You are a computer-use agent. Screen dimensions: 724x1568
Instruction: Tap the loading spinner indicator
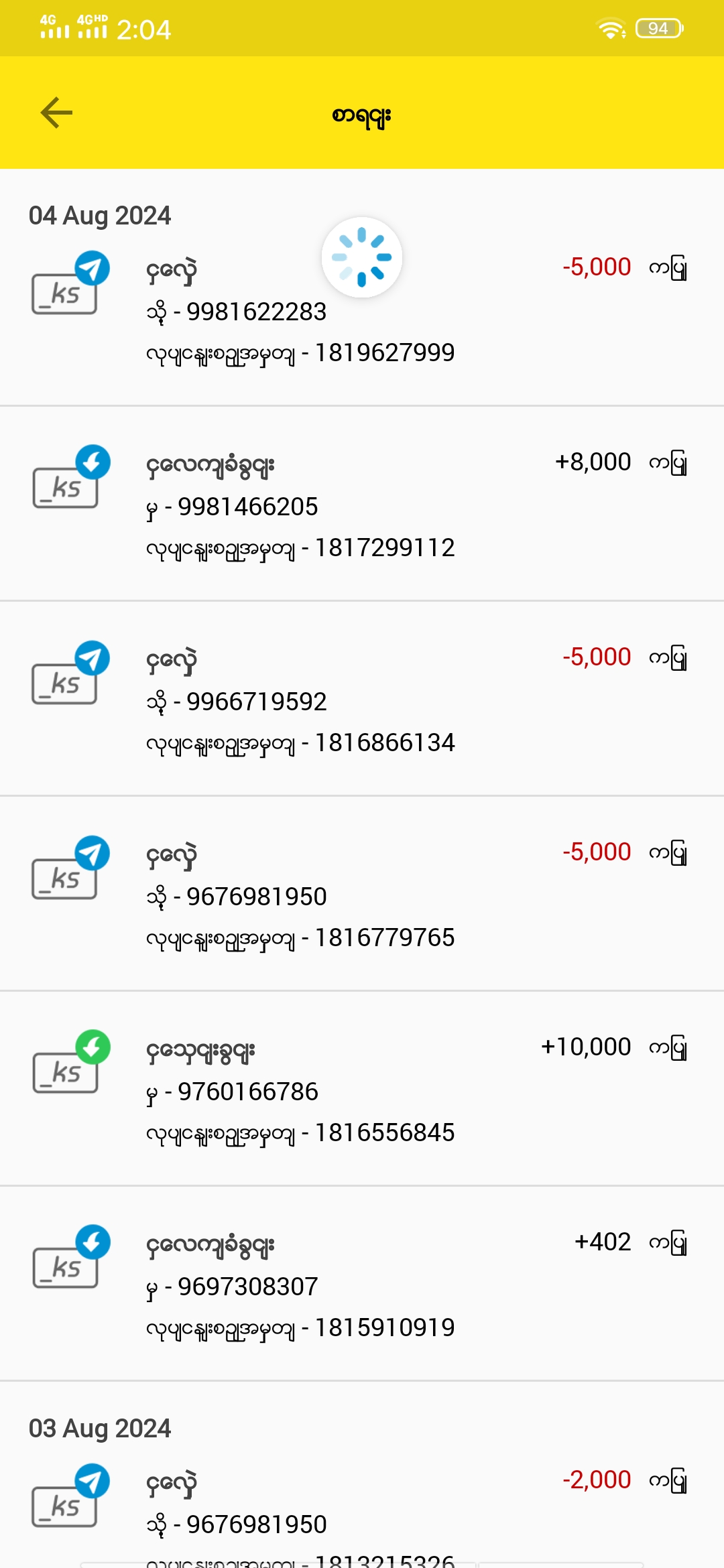point(362,257)
